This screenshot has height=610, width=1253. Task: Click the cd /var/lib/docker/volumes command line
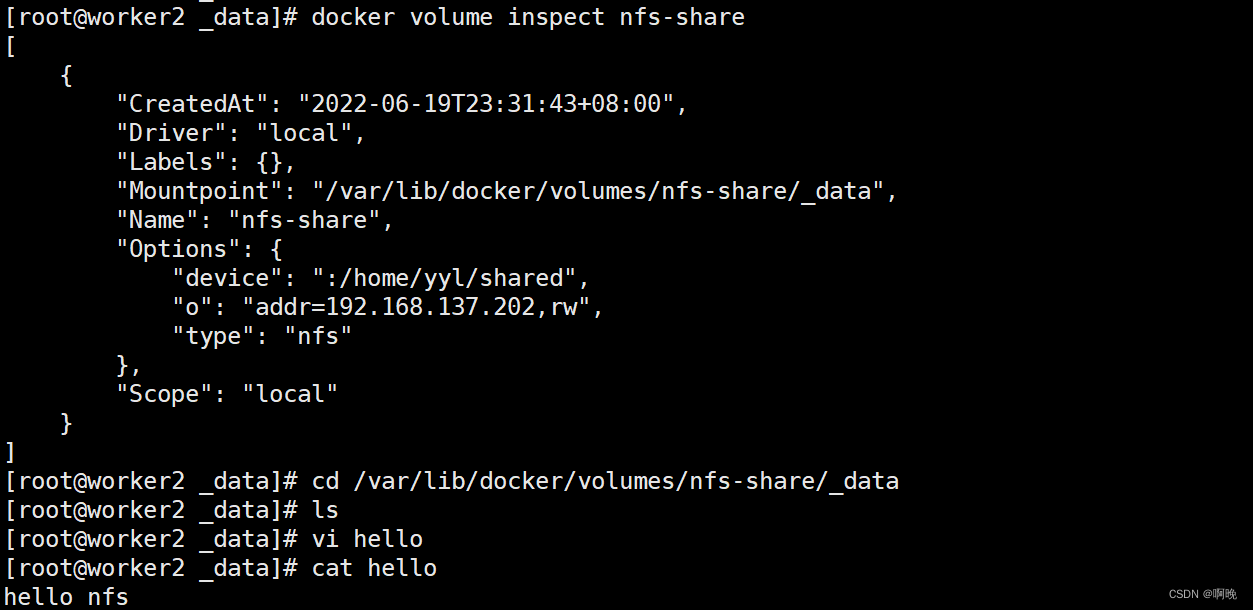click(x=605, y=481)
